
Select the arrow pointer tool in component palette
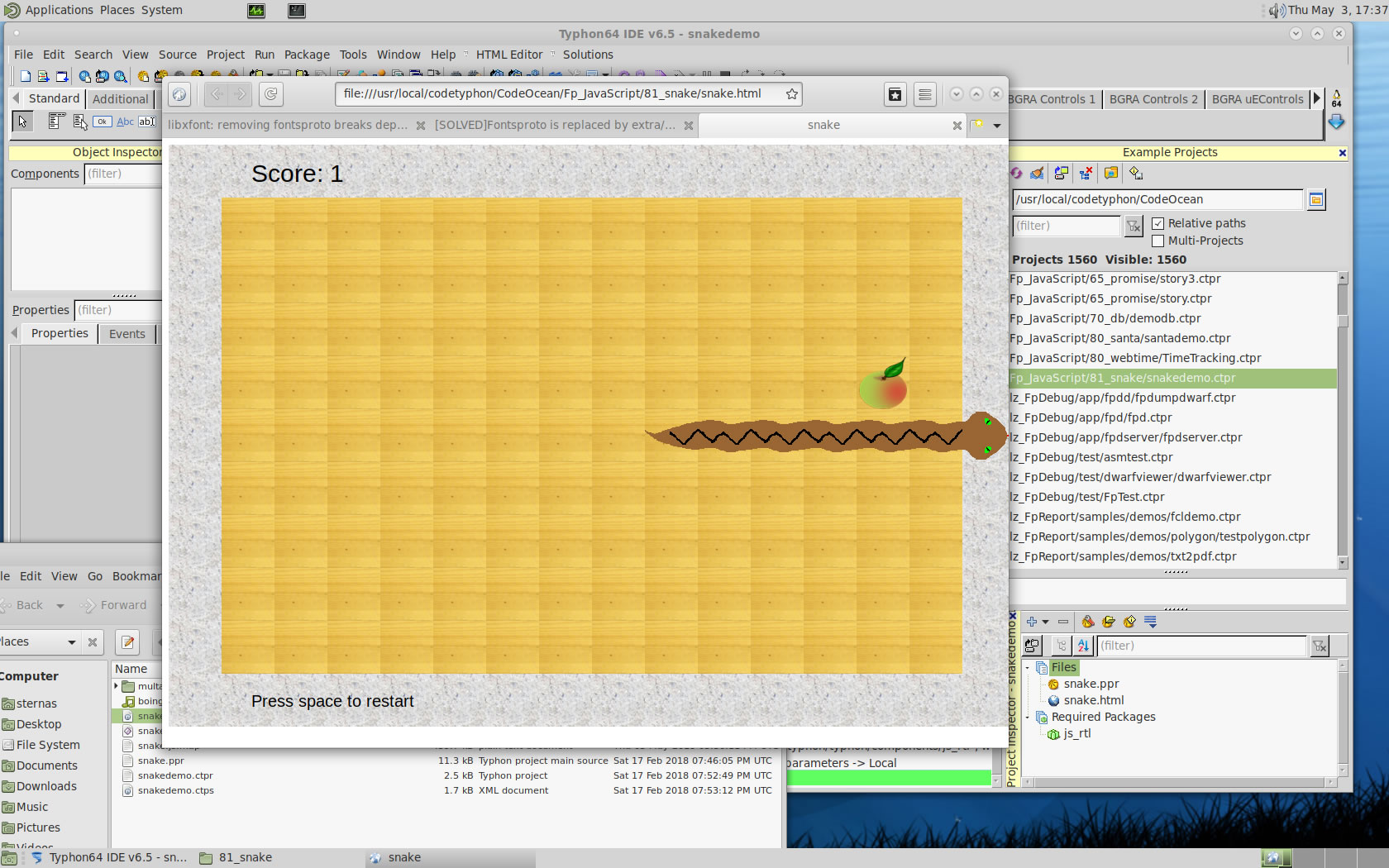click(22, 122)
